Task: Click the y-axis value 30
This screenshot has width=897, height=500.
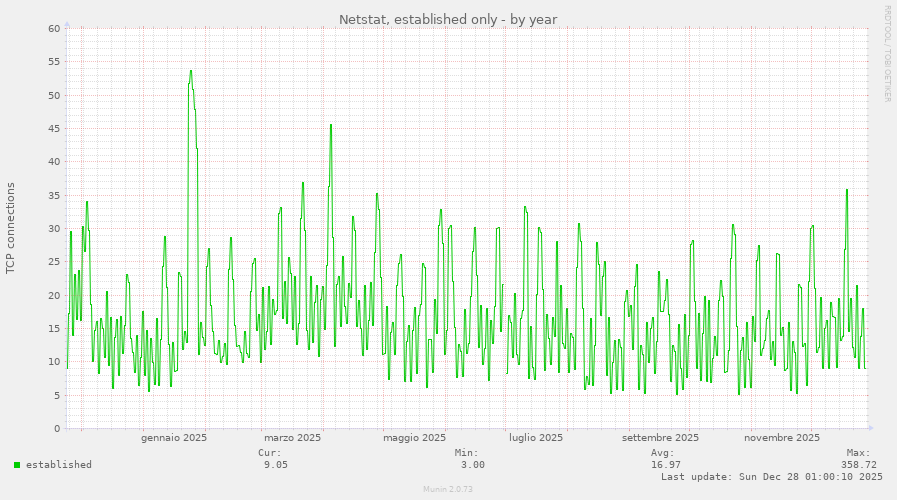Action: pos(54,229)
